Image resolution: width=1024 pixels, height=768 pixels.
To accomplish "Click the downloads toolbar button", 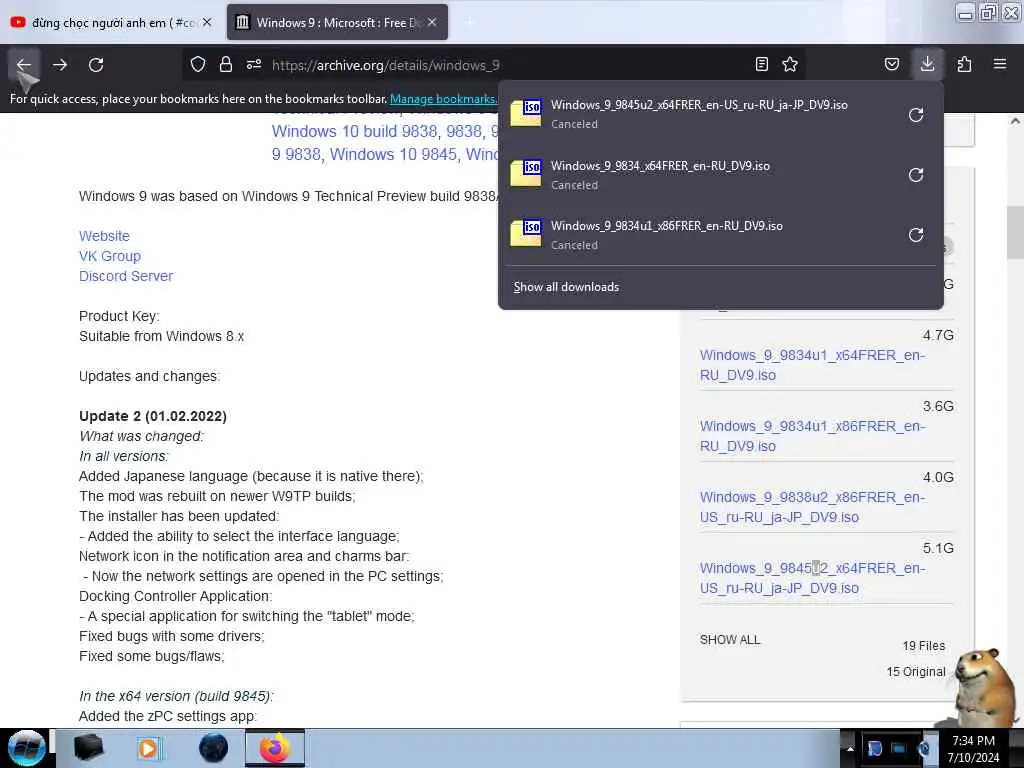I will tap(927, 64).
